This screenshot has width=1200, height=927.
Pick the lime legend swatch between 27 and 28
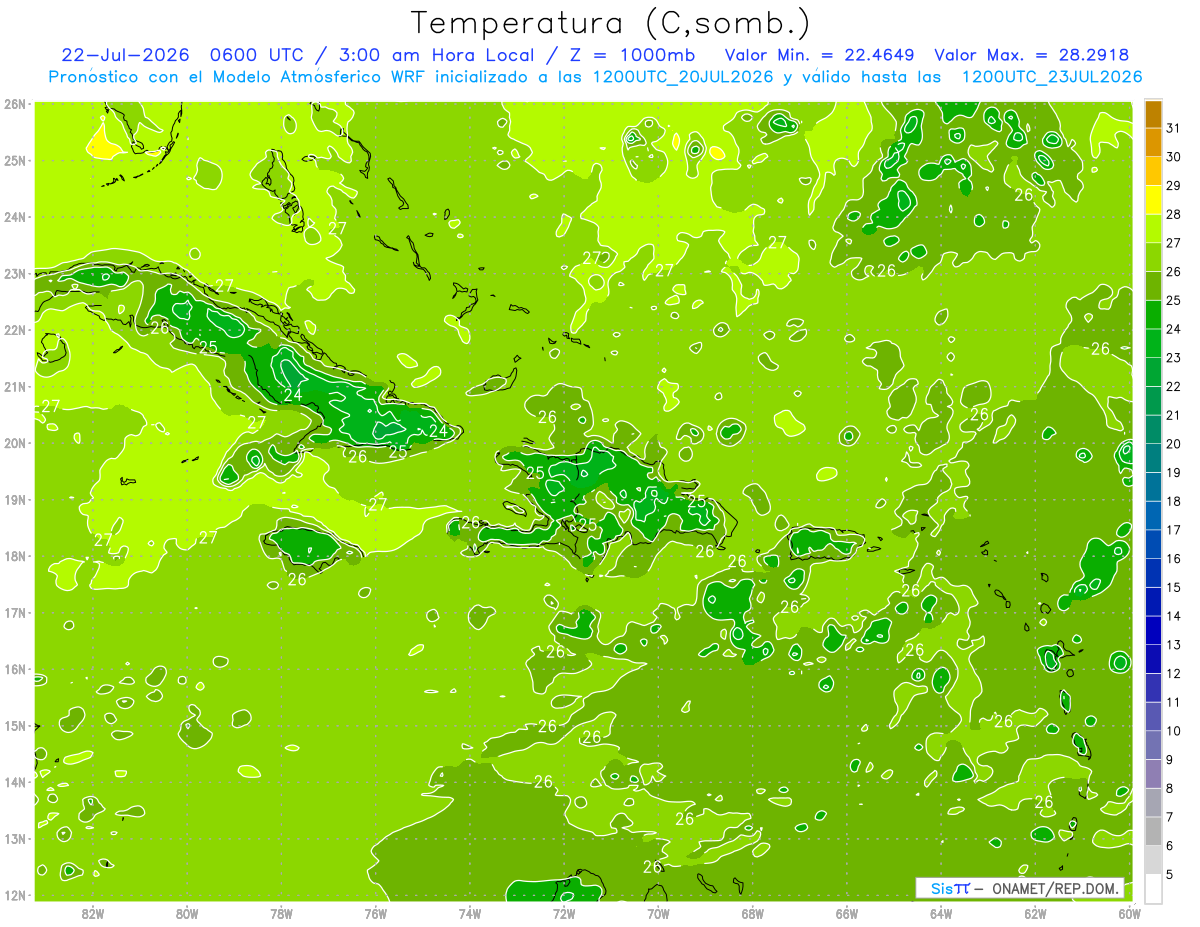coord(1153,229)
